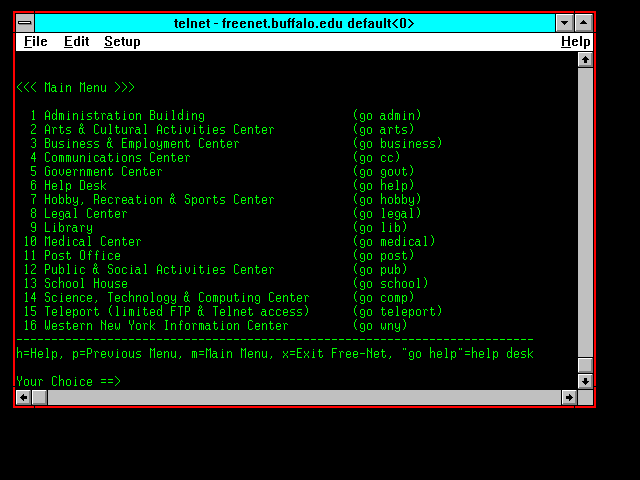
Task: Click the minimize window down-arrow button
Action: [x=564, y=23]
